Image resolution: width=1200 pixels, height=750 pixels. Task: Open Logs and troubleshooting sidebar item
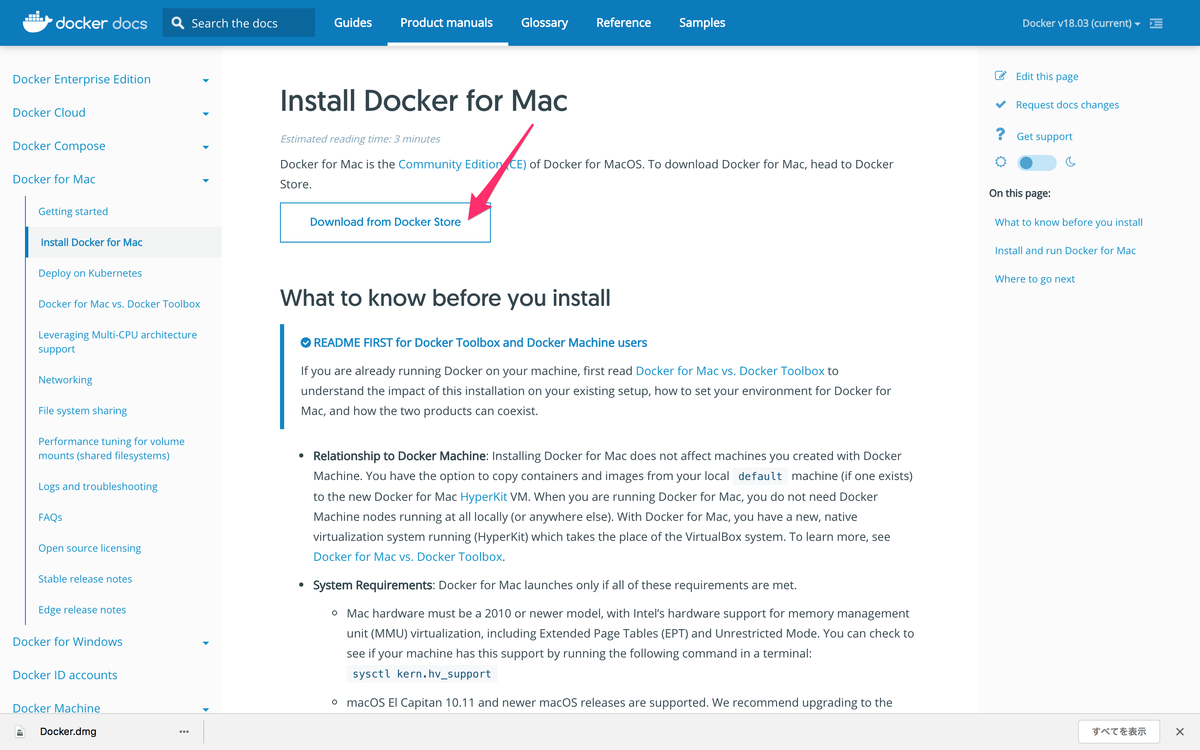pyautogui.click(x=98, y=487)
